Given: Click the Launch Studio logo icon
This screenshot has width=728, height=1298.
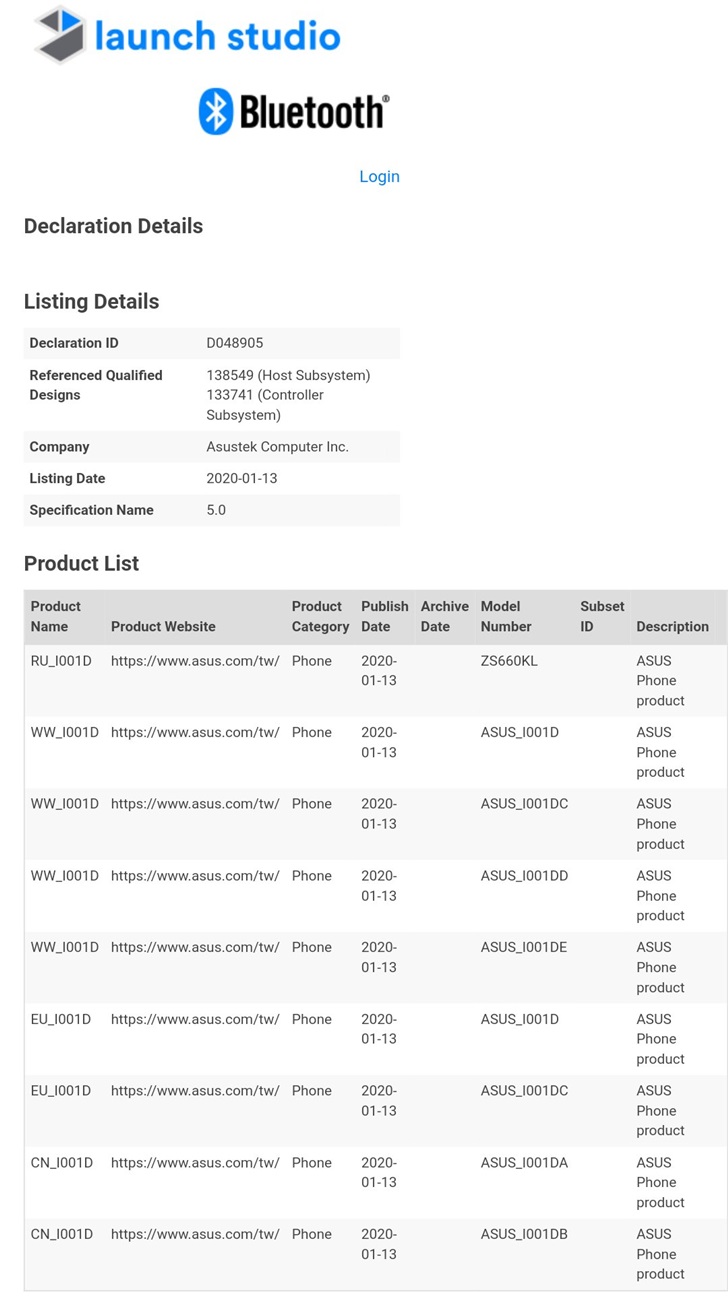Looking at the screenshot, I should (x=60, y=34).
